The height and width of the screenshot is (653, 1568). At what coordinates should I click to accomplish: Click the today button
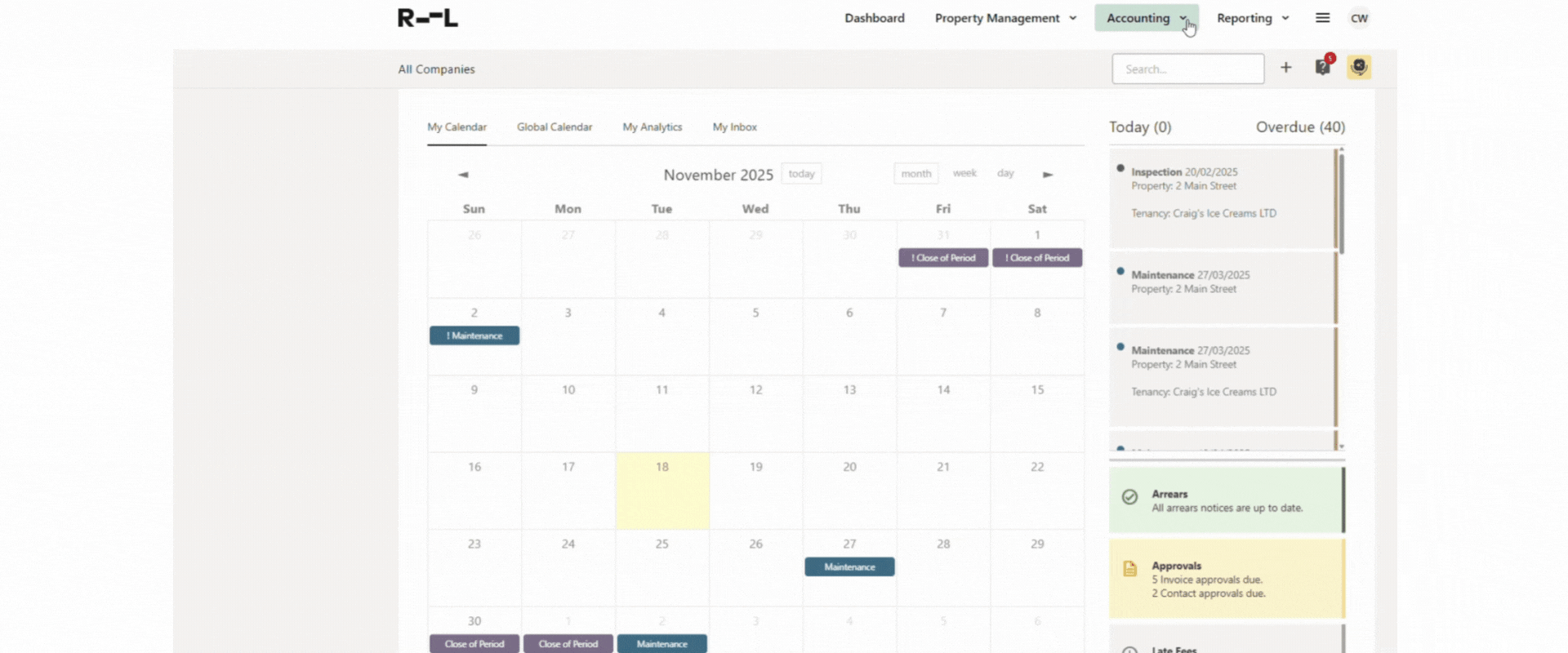[801, 174]
